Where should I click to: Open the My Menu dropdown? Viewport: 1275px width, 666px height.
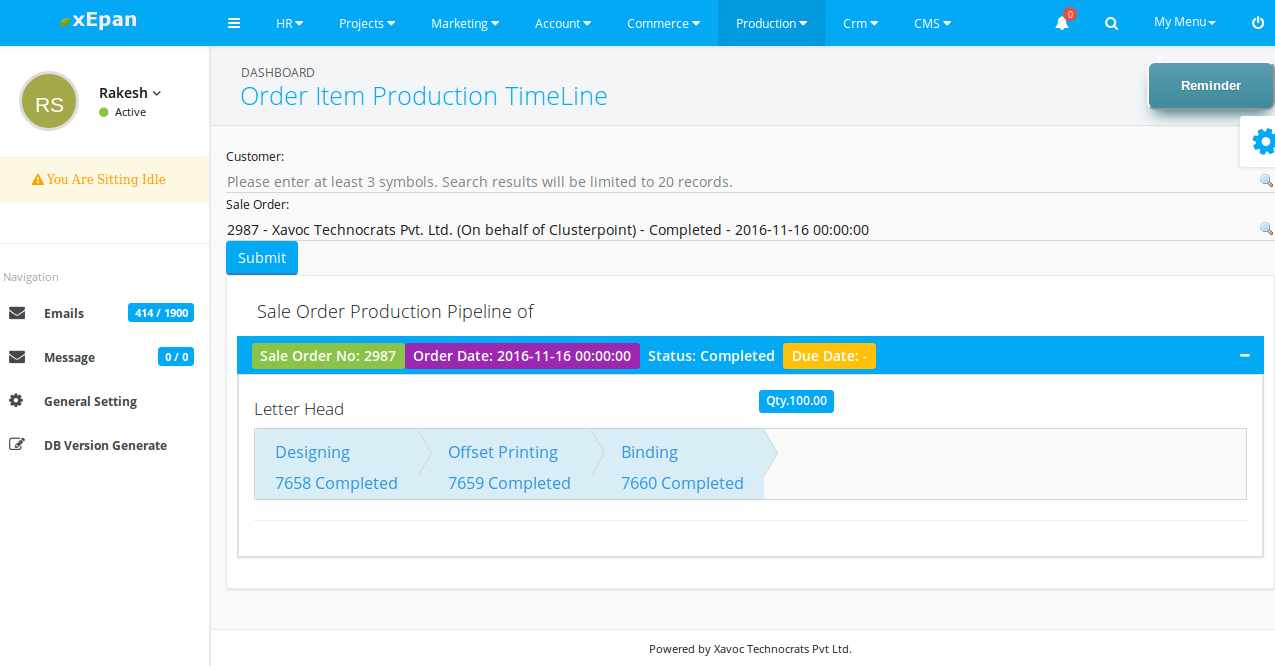point(1184,22)
